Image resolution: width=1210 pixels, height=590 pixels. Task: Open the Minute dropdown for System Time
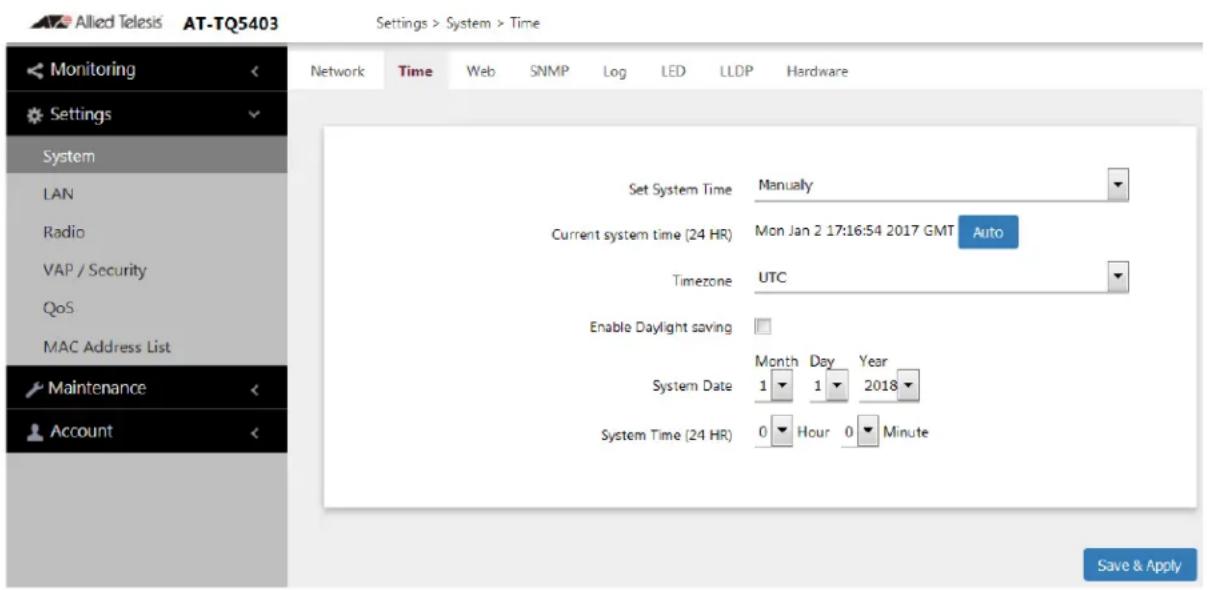(859, 433)
